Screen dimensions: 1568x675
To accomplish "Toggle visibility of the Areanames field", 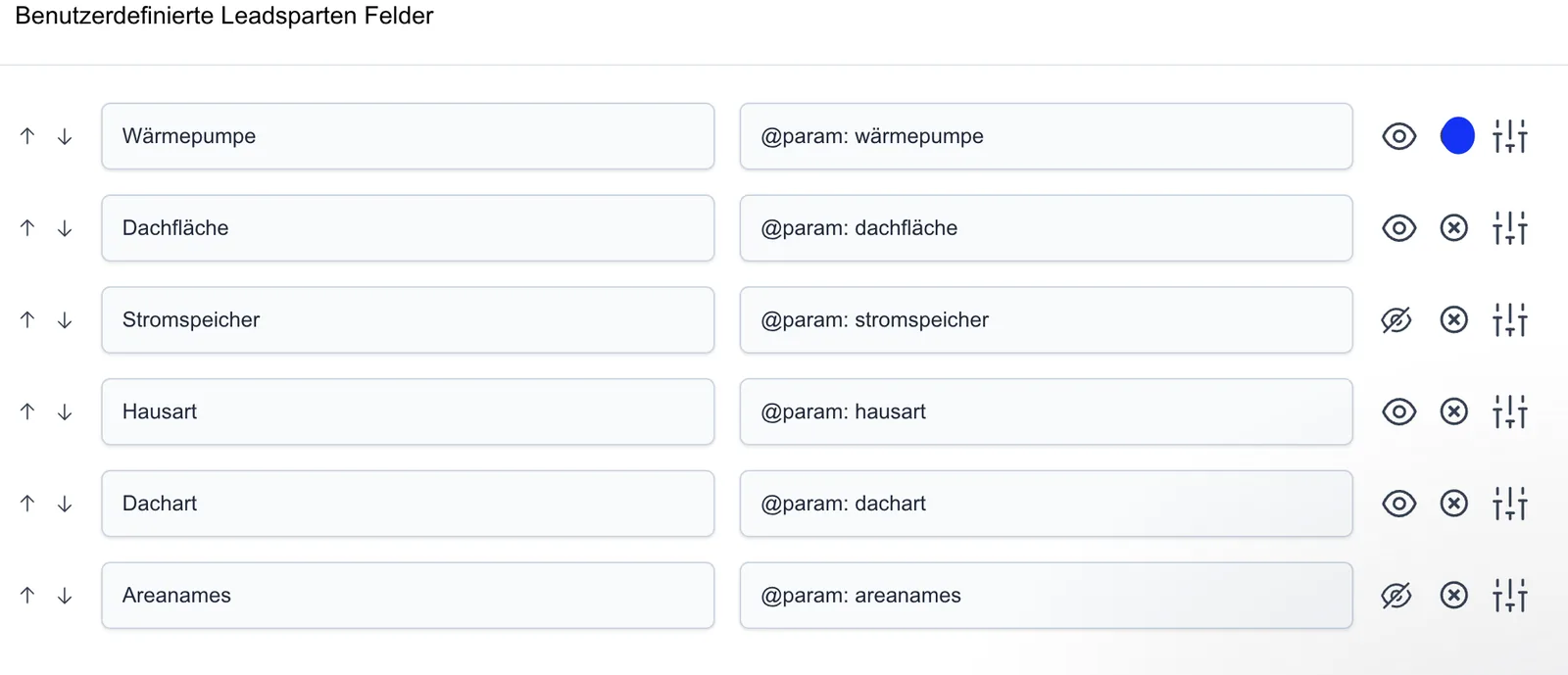I will (1396, 595).
